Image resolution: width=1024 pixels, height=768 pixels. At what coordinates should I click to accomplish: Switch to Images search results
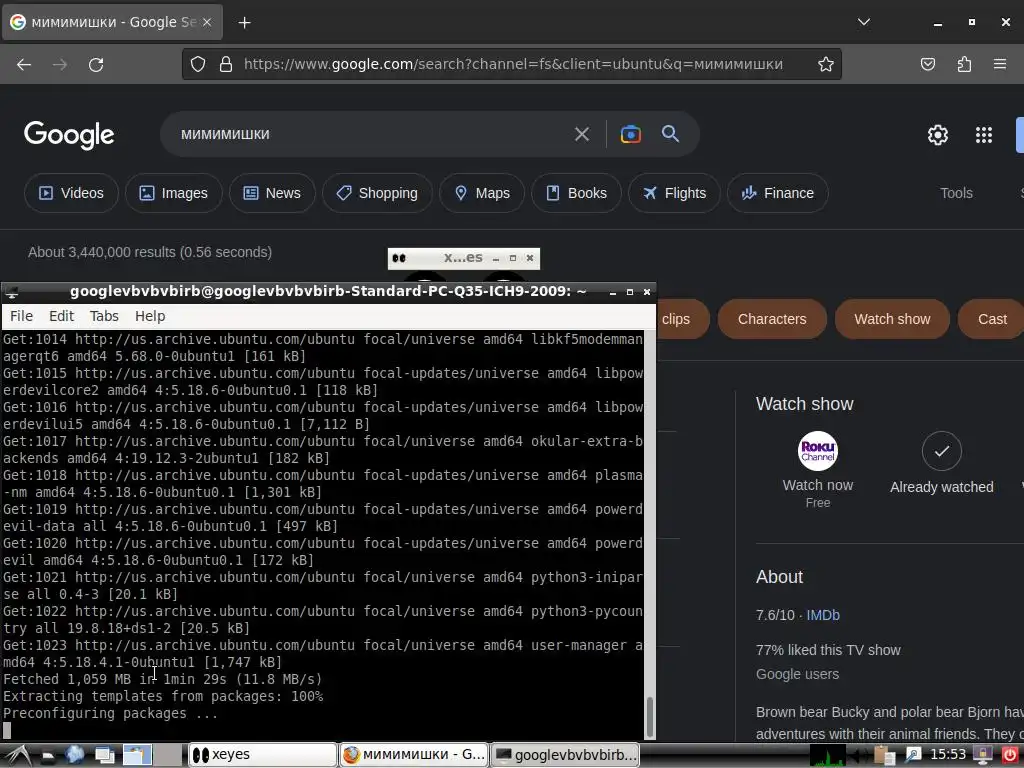(x=174, y=193)
